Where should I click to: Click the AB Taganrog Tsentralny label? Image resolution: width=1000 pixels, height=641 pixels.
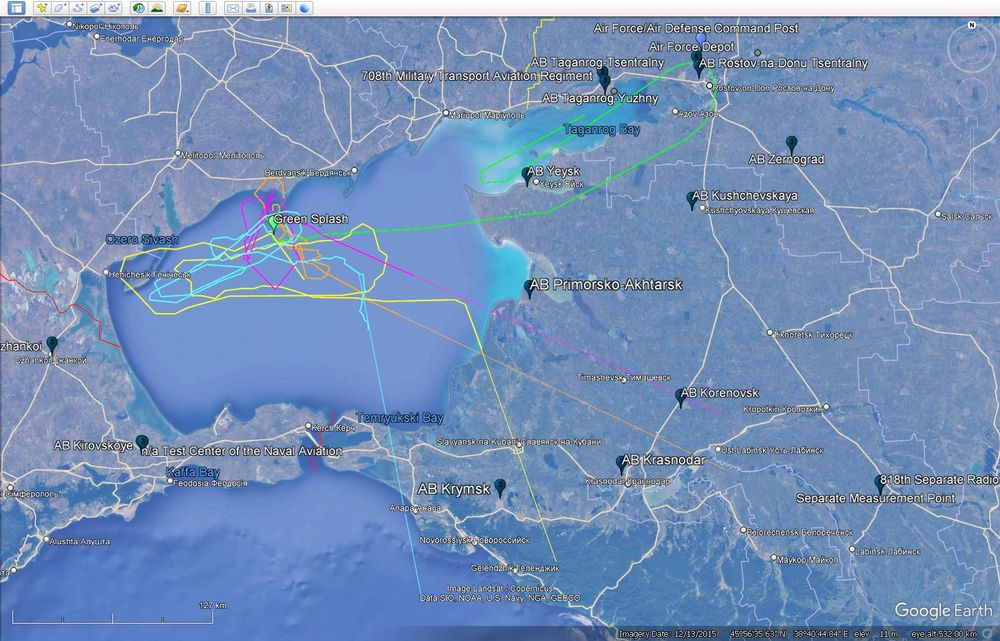pos(598,63)
